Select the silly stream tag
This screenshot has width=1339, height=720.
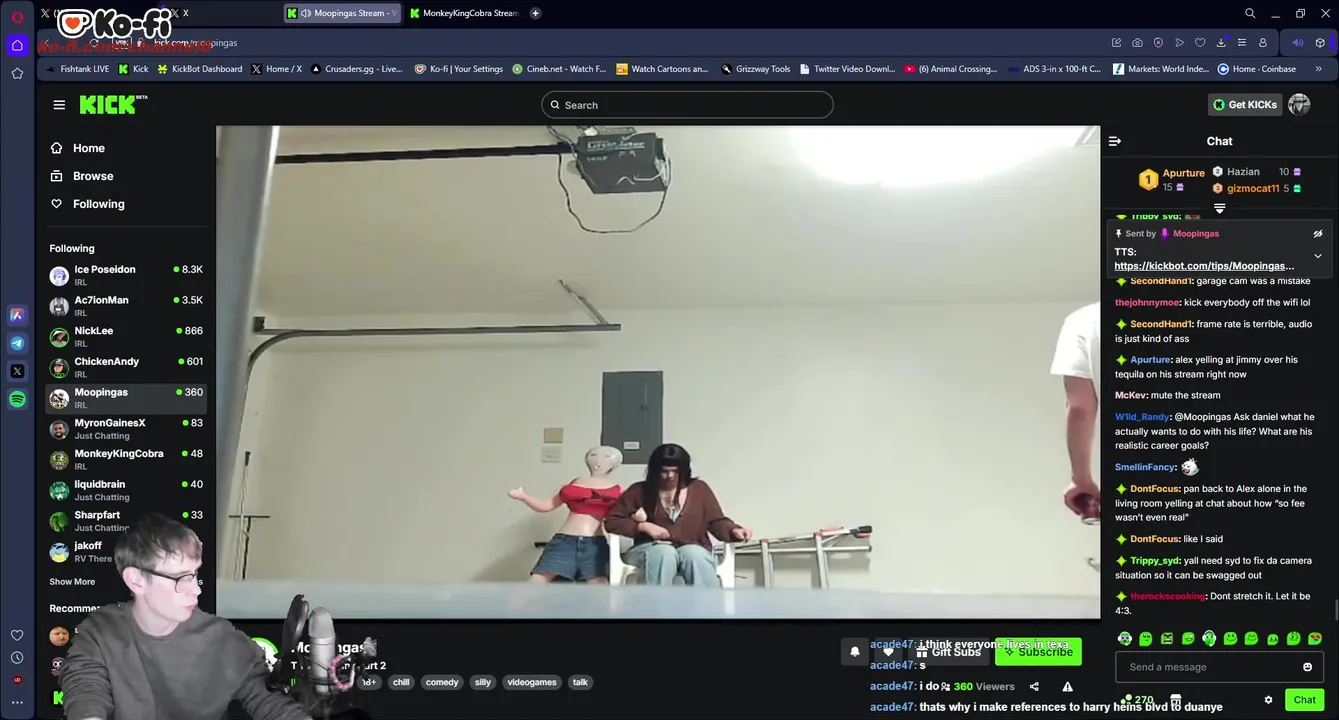[483, 682]
